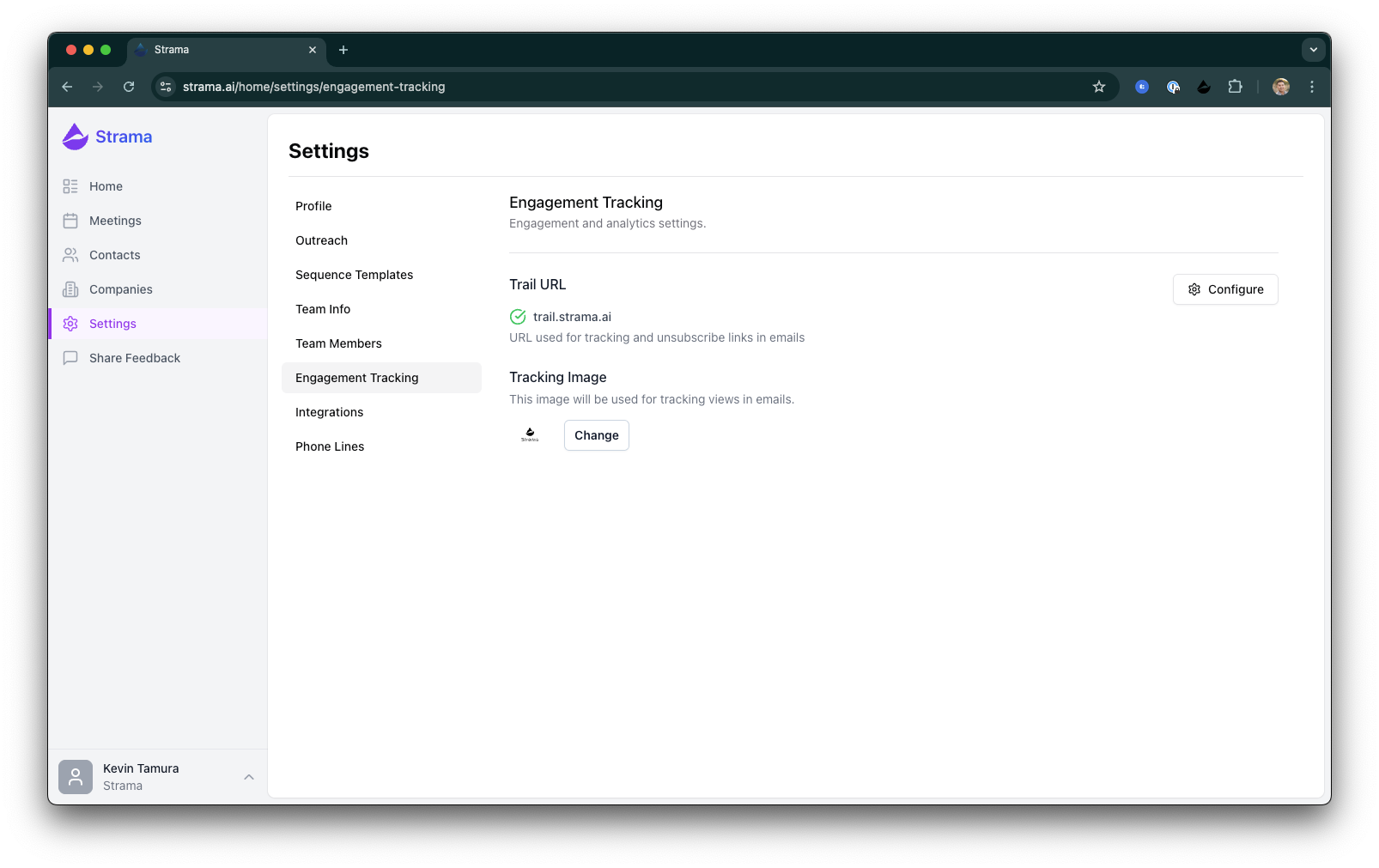Viewport: 1379px width, 868px height.
Task: Open Team Members settings
Action: coord(381,343)
